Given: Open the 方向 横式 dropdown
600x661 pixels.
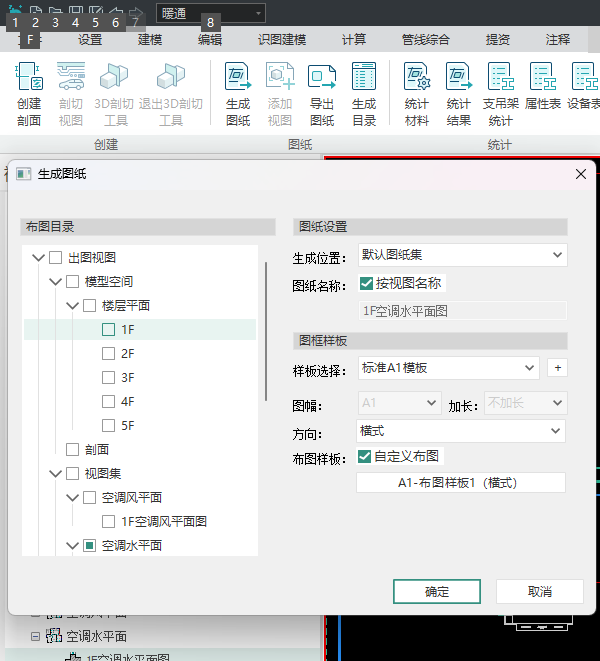Looking at the screenshot, I should click(x=461, y=431).
